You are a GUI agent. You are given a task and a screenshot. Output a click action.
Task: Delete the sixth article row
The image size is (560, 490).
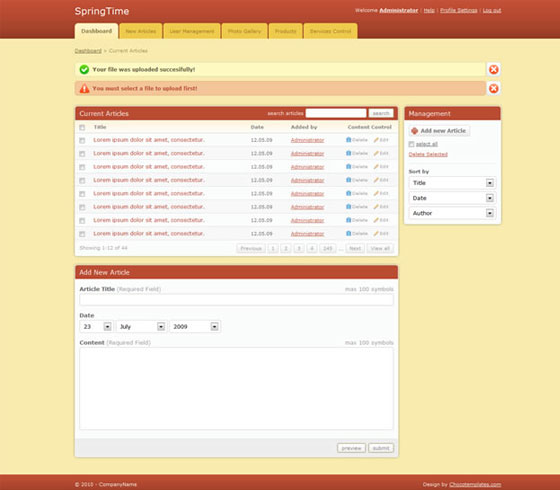(x=356, y=207)
